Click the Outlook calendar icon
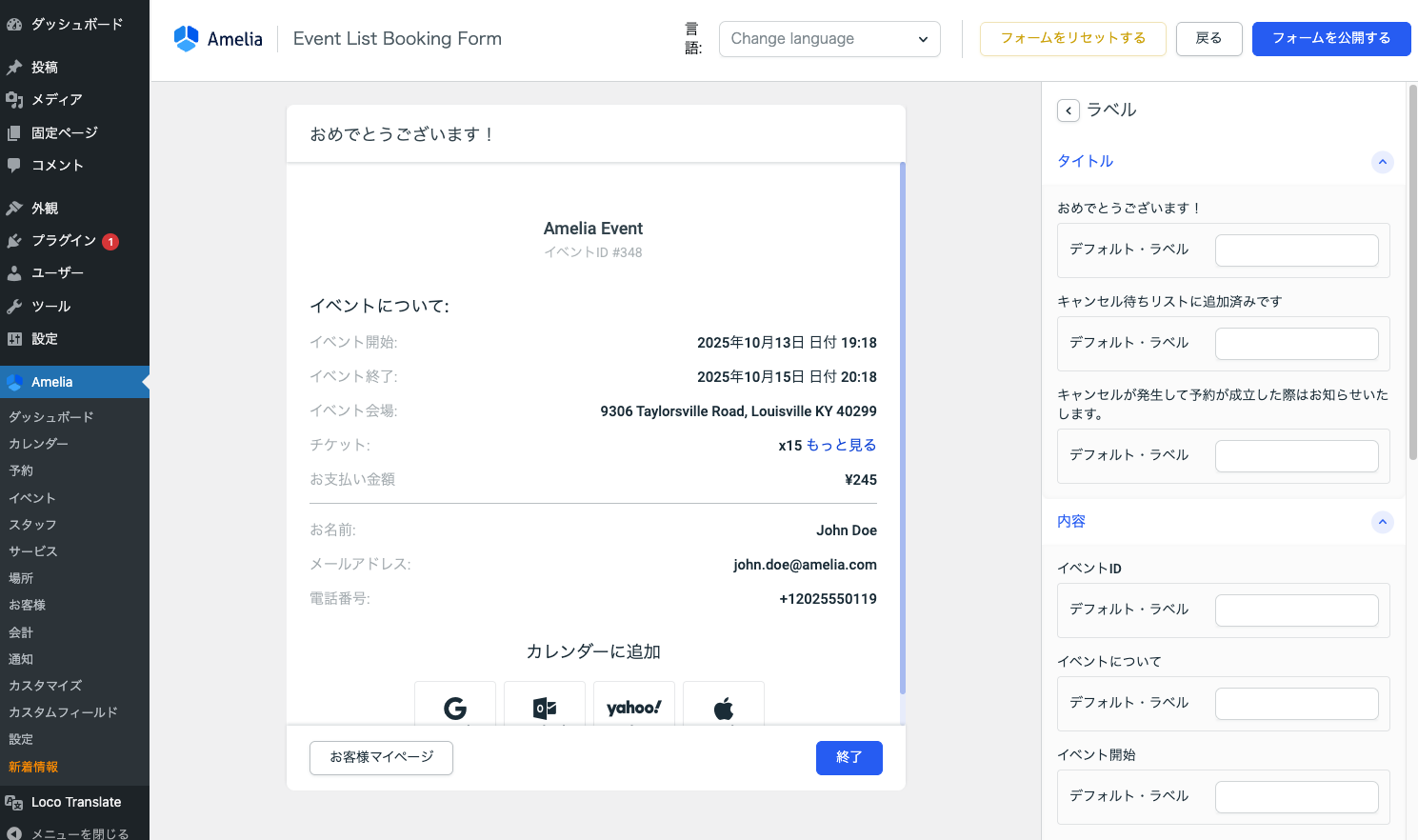 click(545, 707)
